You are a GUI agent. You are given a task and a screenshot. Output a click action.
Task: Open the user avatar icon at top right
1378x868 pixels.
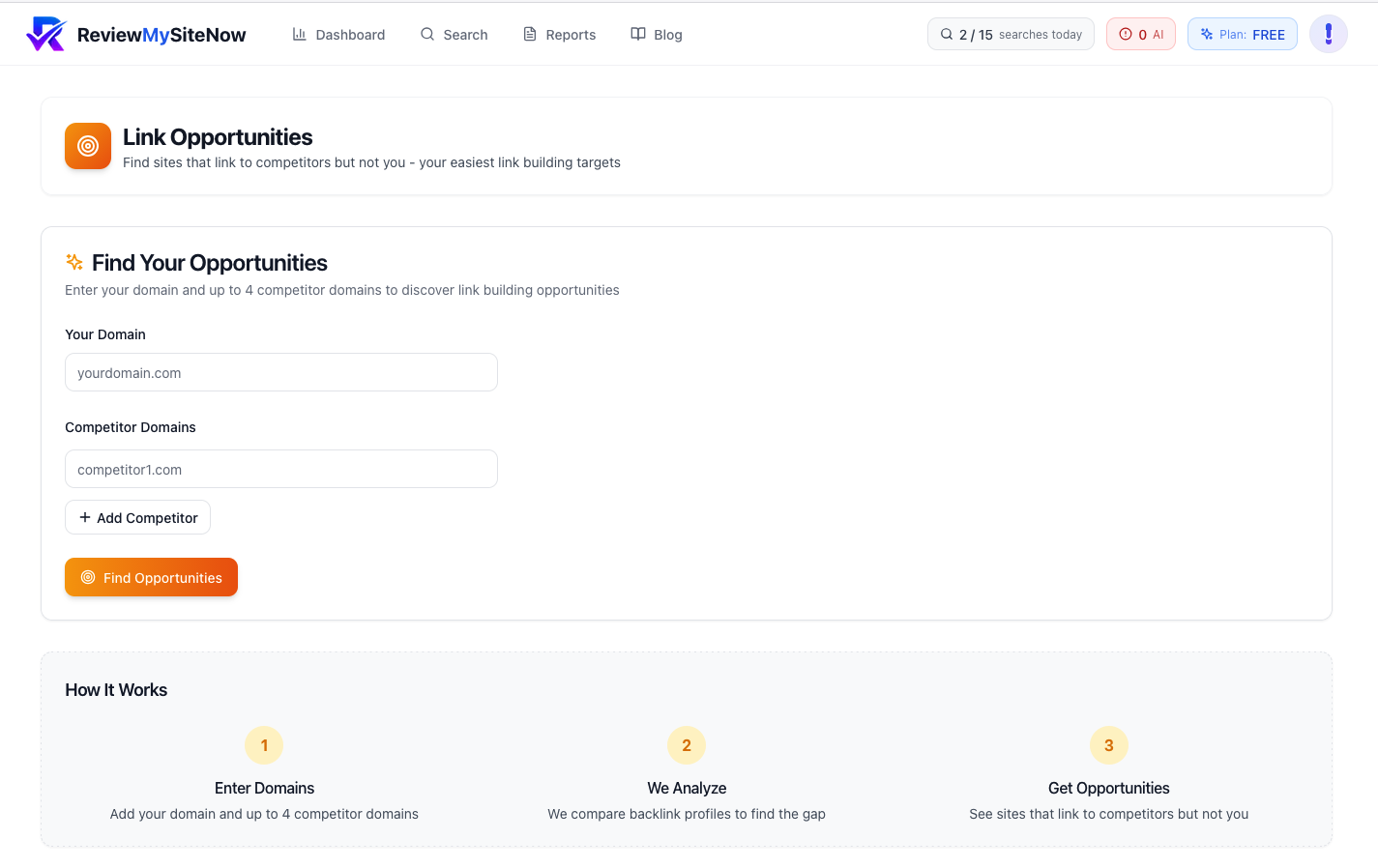click(1329, 34)
